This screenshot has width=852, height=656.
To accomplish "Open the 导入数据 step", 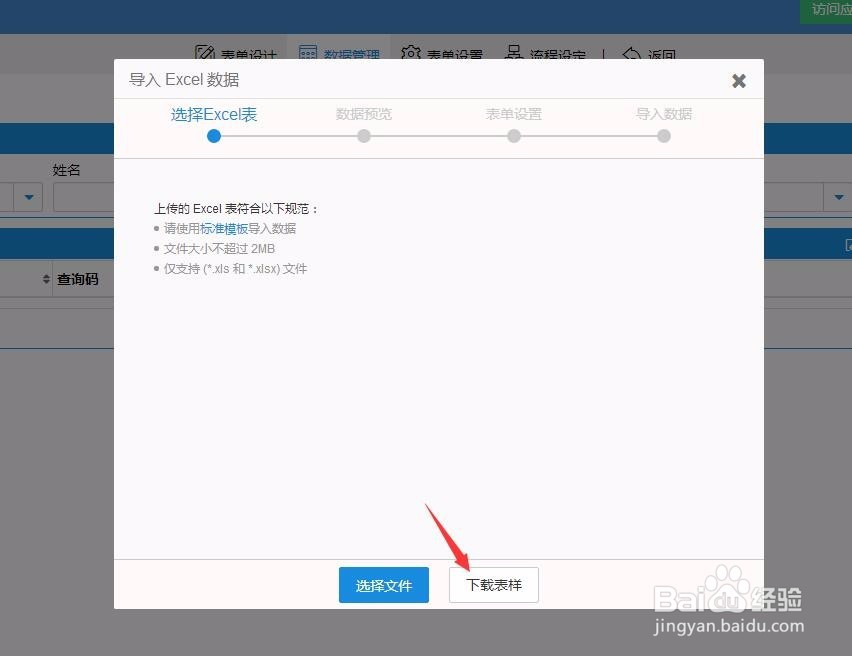I will point(663,114).
